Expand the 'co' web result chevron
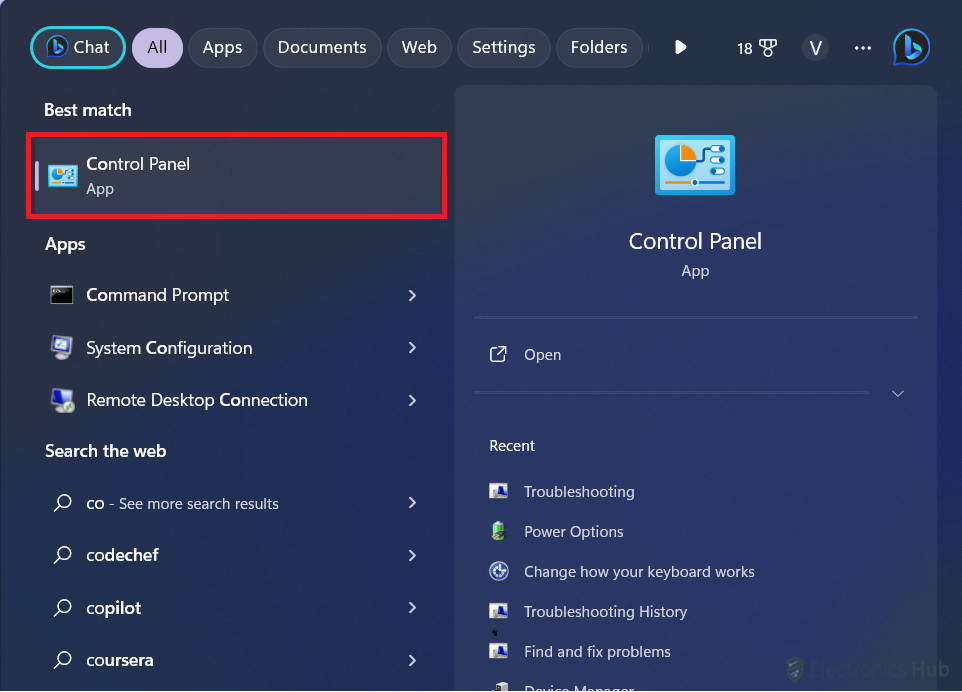This screenshot has width=962, height=692. click(x=412, y=503)
